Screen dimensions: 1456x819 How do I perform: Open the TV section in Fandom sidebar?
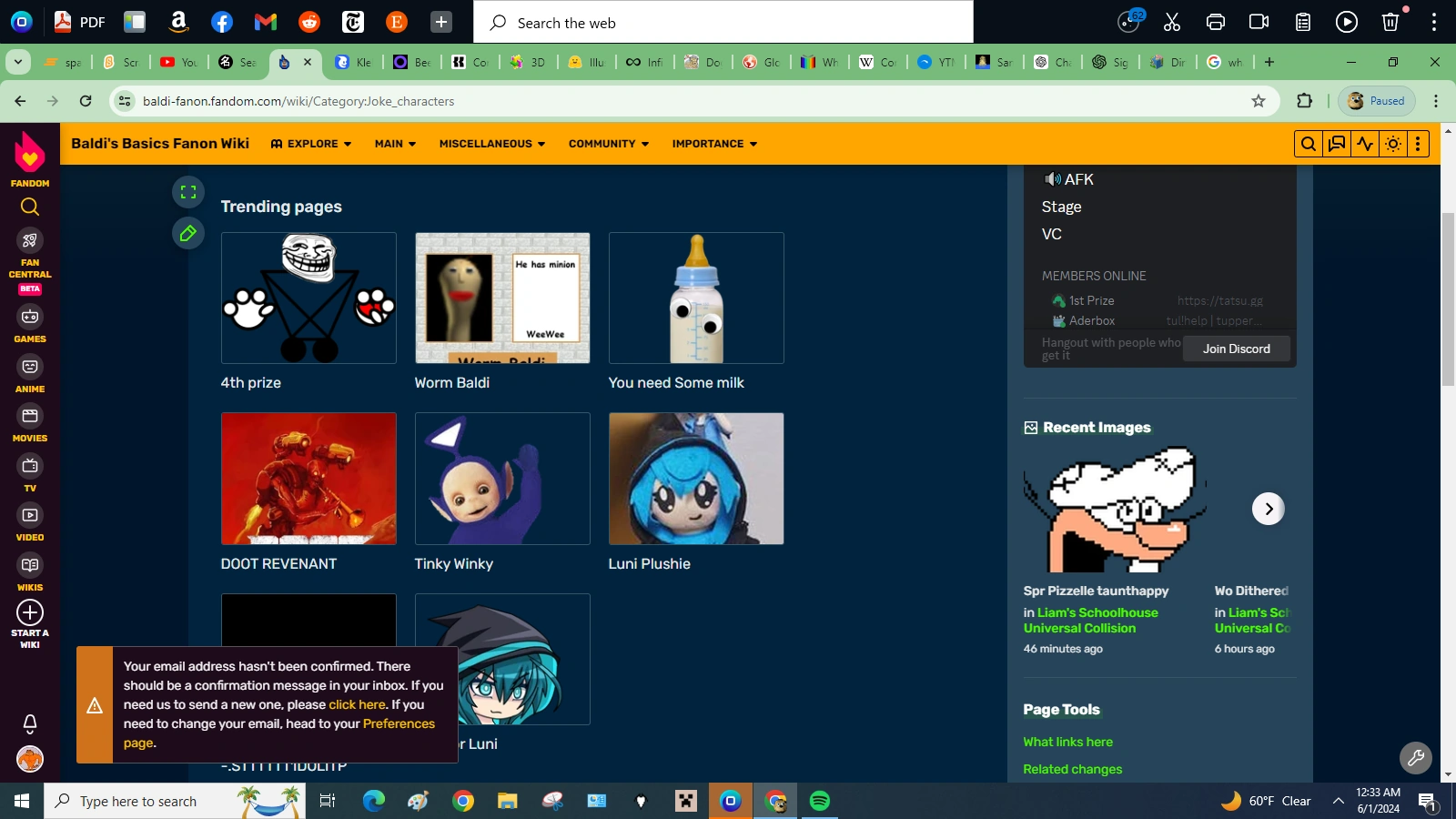30,473
